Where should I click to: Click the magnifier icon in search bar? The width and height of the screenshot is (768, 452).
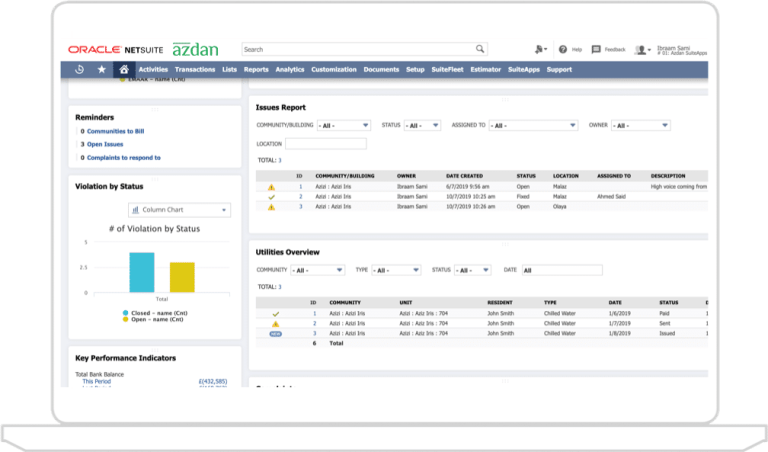point(480,49)
